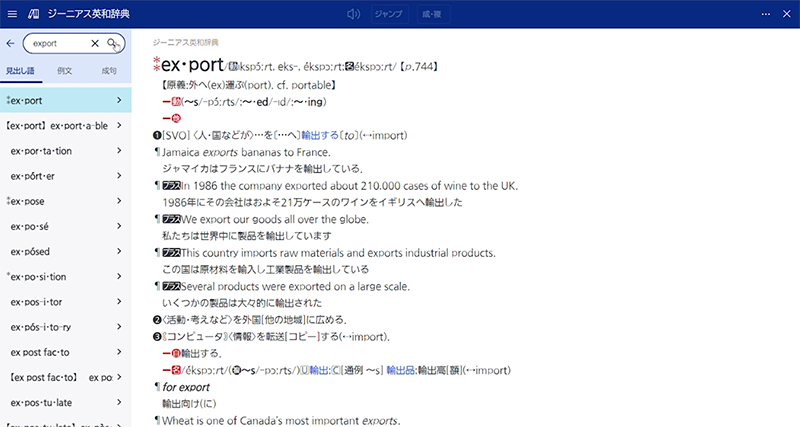Open the hamburger menu
The width and height of the screenshot is (800, 427).
12,14
